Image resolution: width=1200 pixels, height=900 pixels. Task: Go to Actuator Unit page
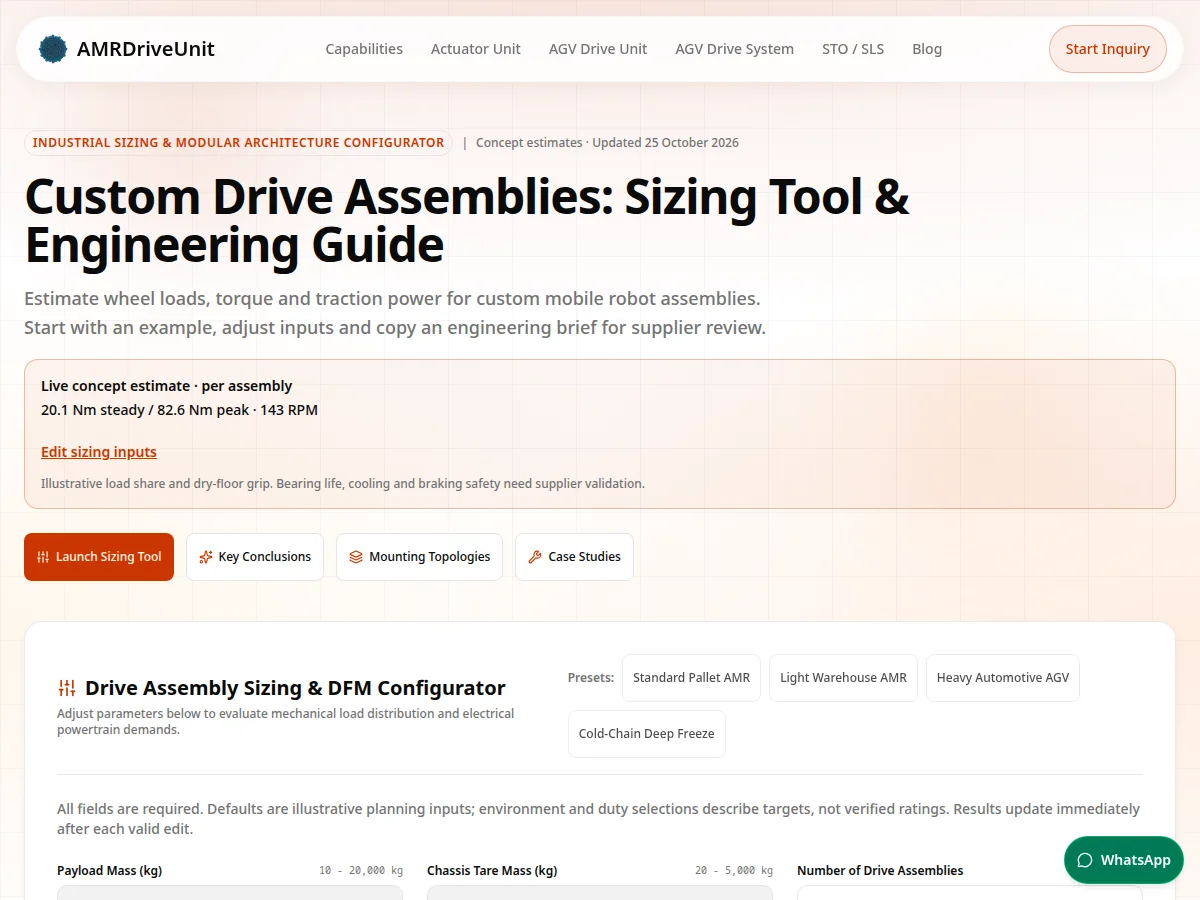click(476, 49)
